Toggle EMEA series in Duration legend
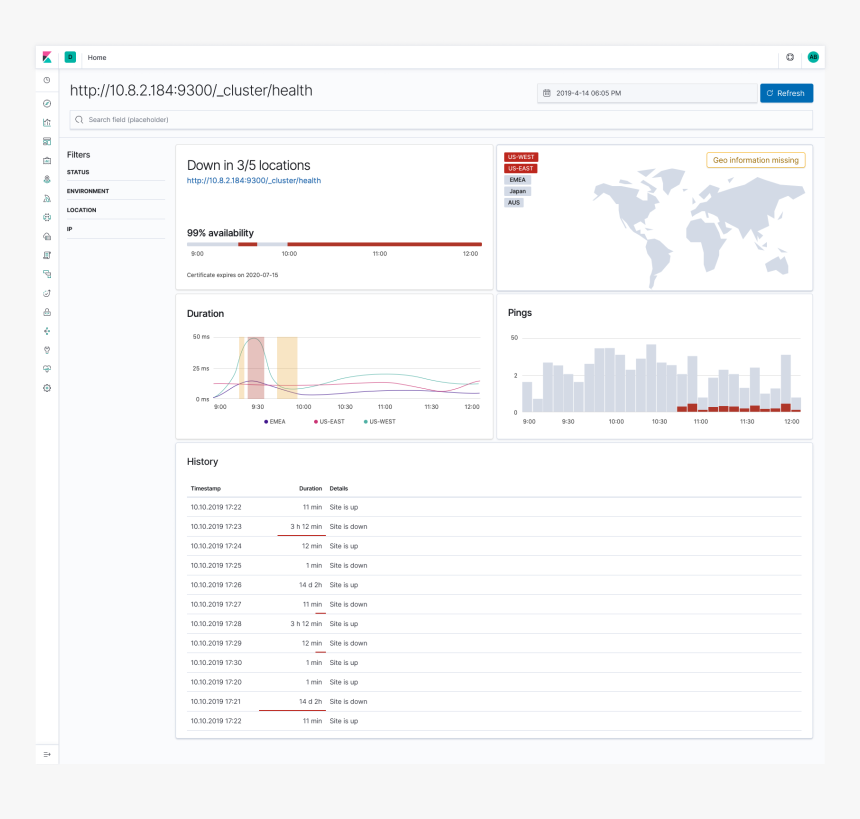This screenshot has height=819, width=860. (275, 422)
